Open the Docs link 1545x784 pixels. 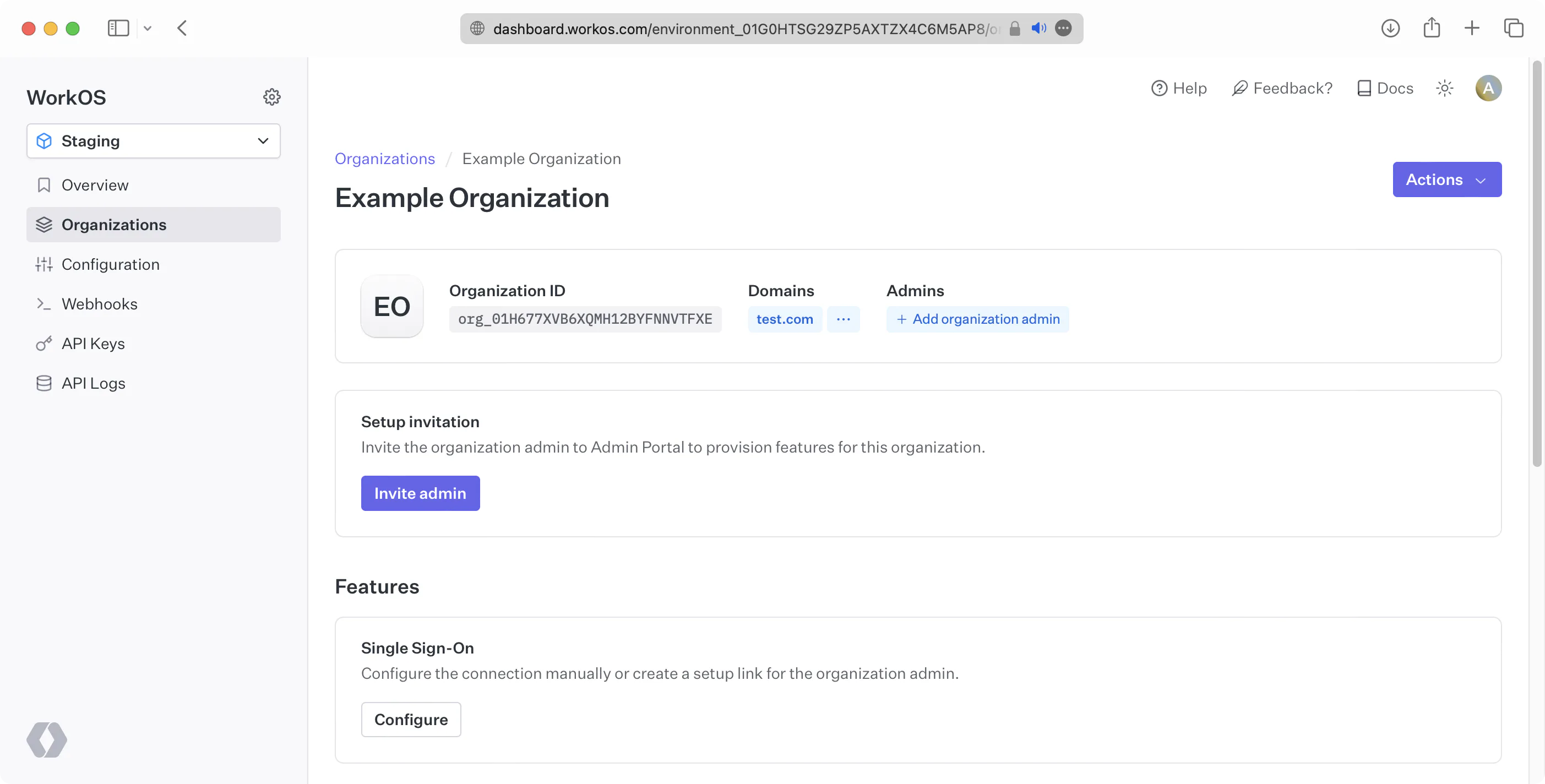tap(1384, 88)
